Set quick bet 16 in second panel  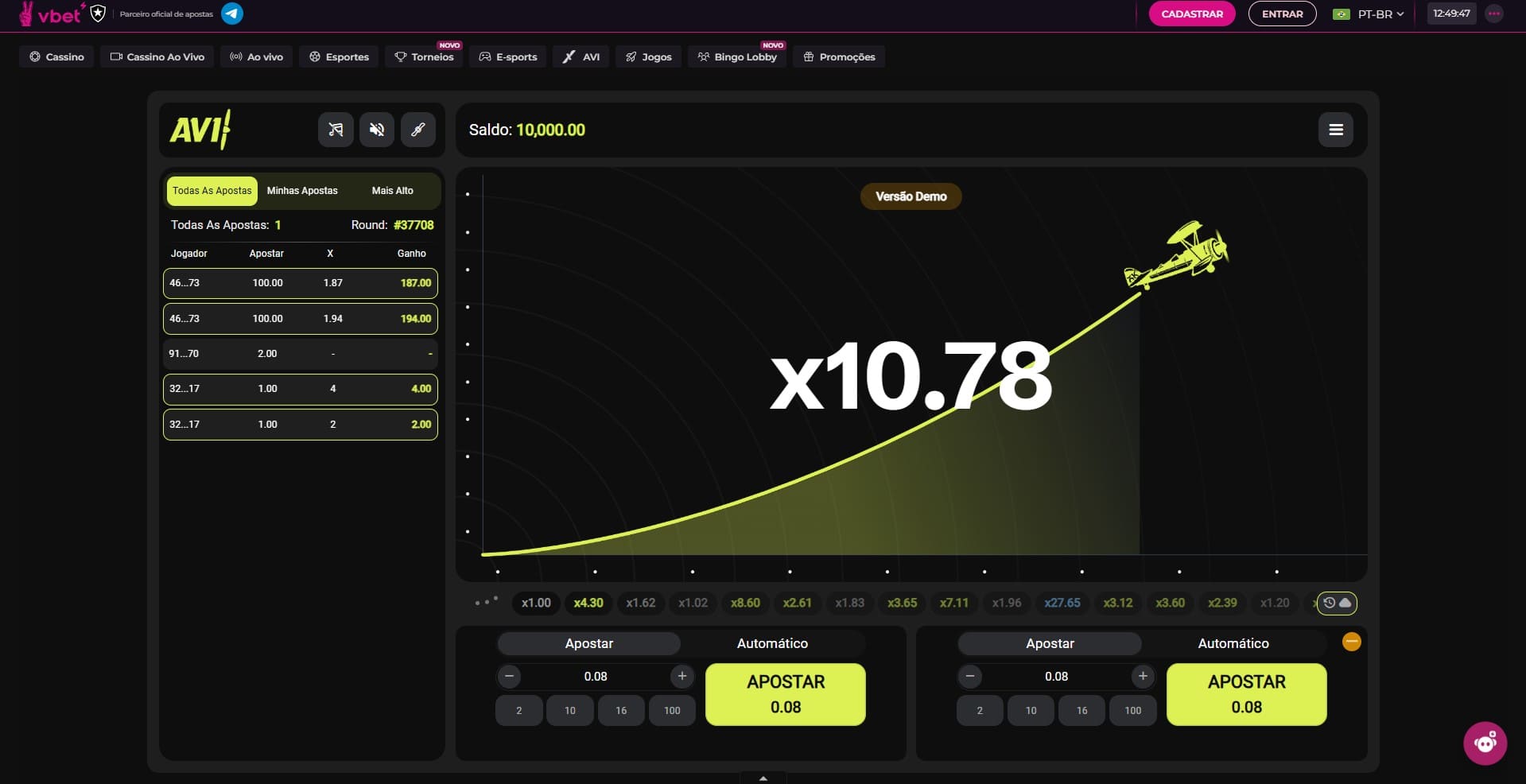click(x=1082, y=711)
